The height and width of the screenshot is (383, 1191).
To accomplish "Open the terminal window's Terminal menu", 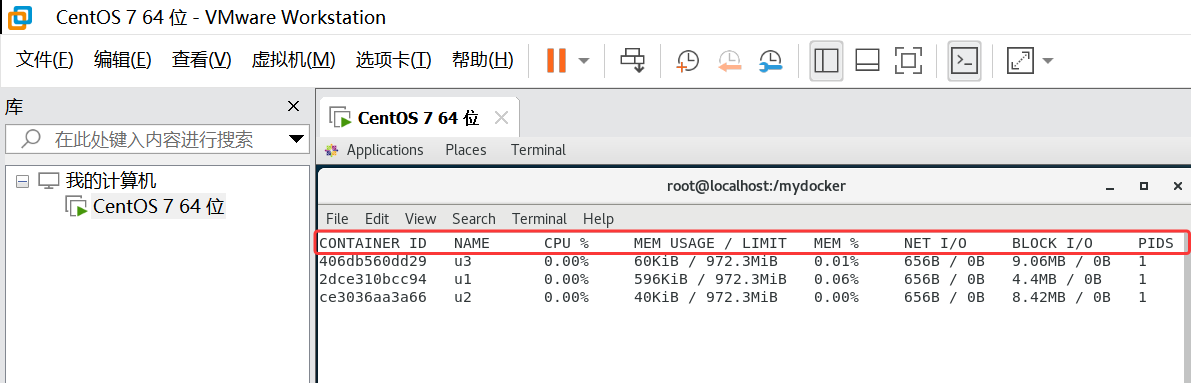I will pyautogui.click(x=539, y=219).
